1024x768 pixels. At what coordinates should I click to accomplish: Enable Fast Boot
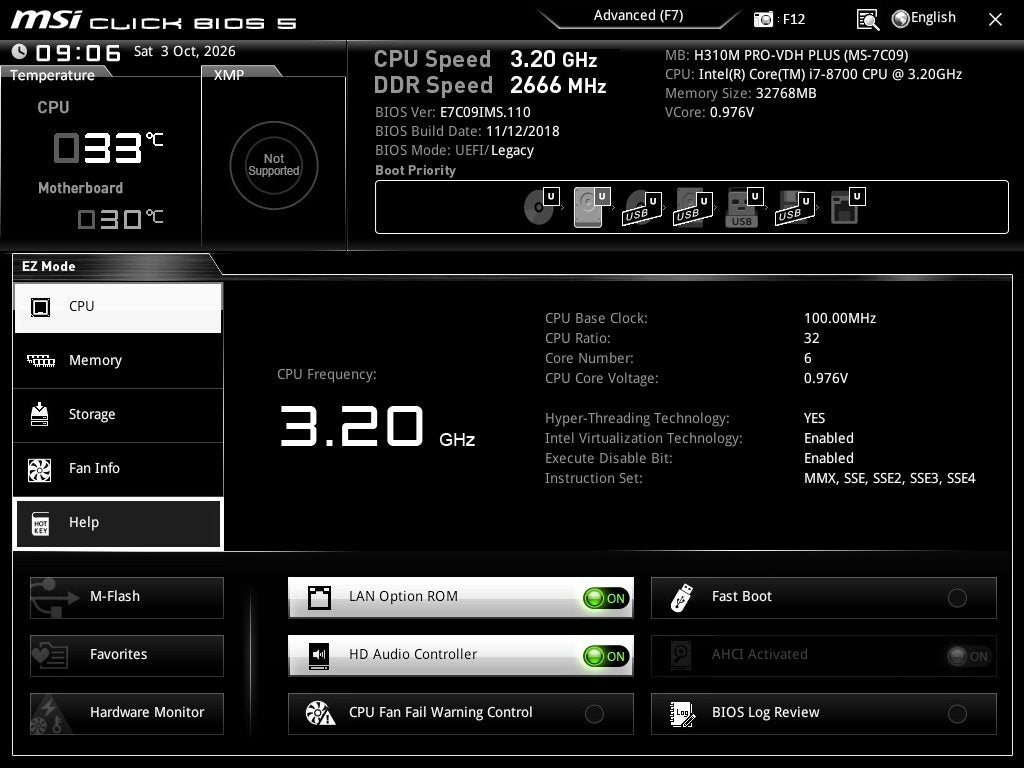tap(957, 598)
